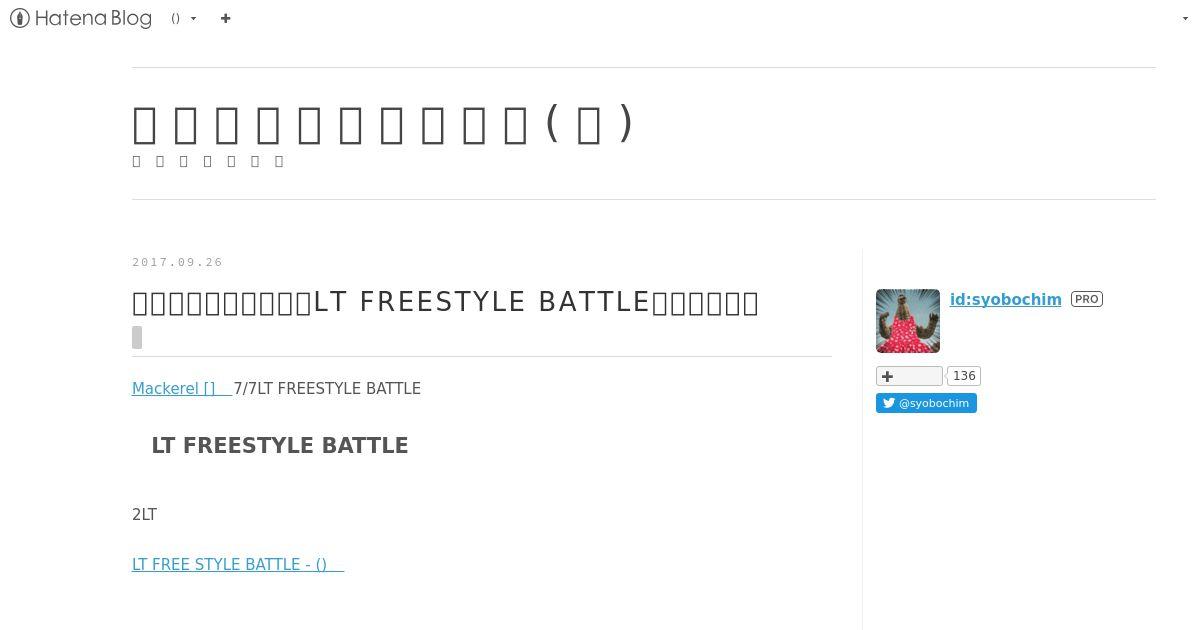The height and width of the screenshot is (630, 1200).
Task: Click the PRO badge next to username
Action: coord(1087,299)
